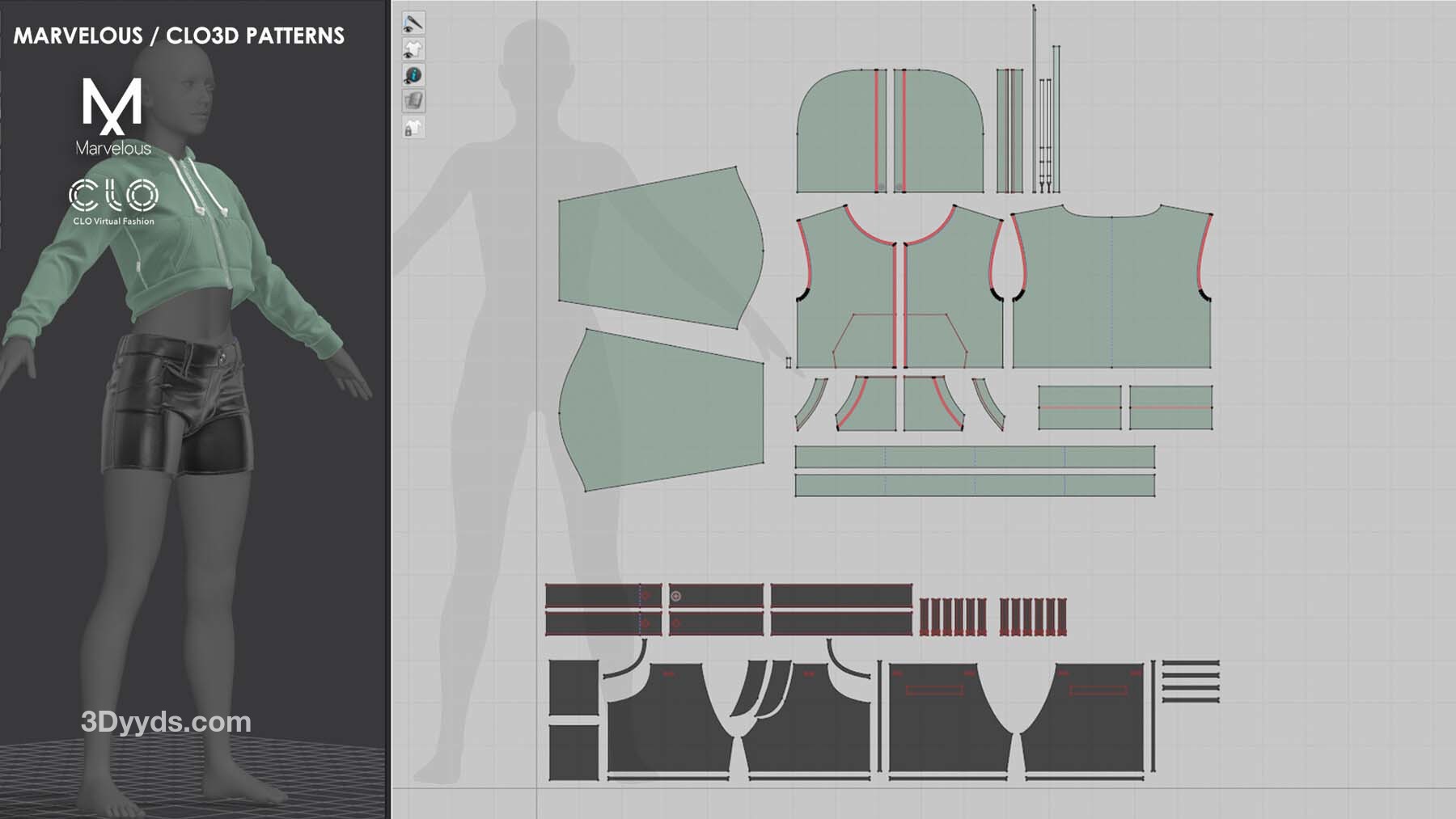Open the 3Dyyds.com watermark link

(x=166, y=721)
